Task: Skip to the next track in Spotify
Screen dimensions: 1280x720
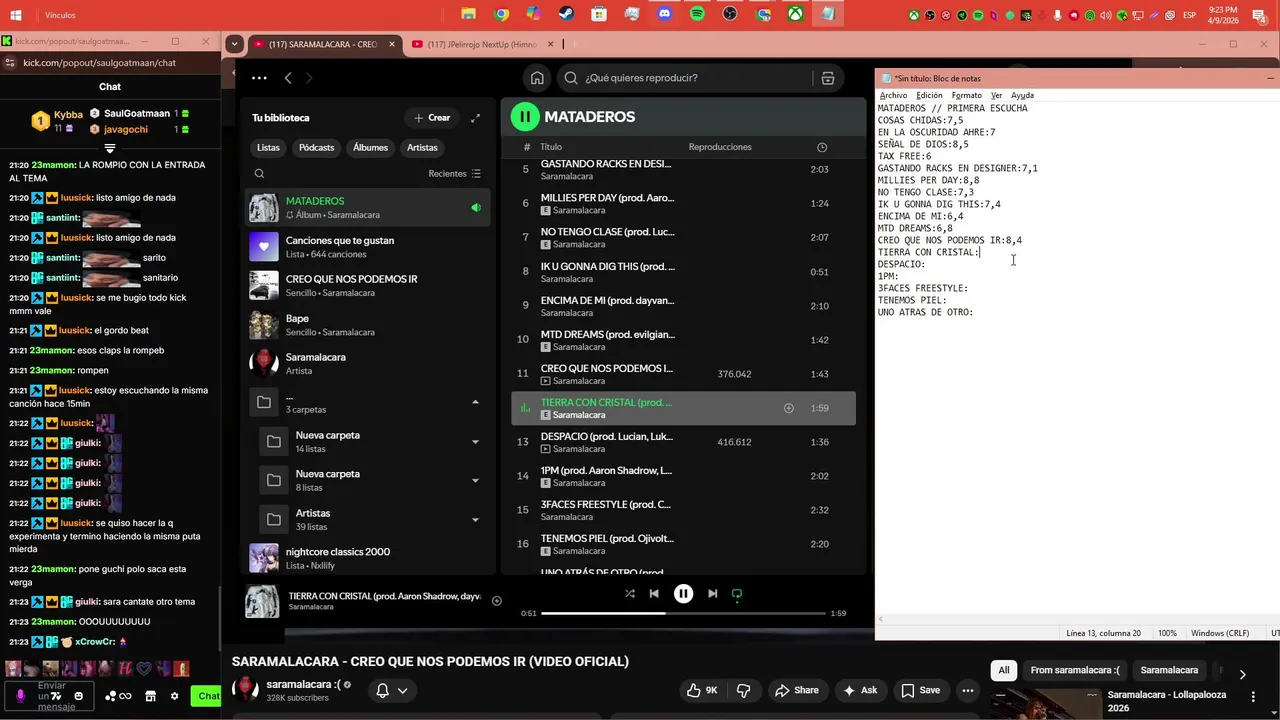Action: (712, 594)
